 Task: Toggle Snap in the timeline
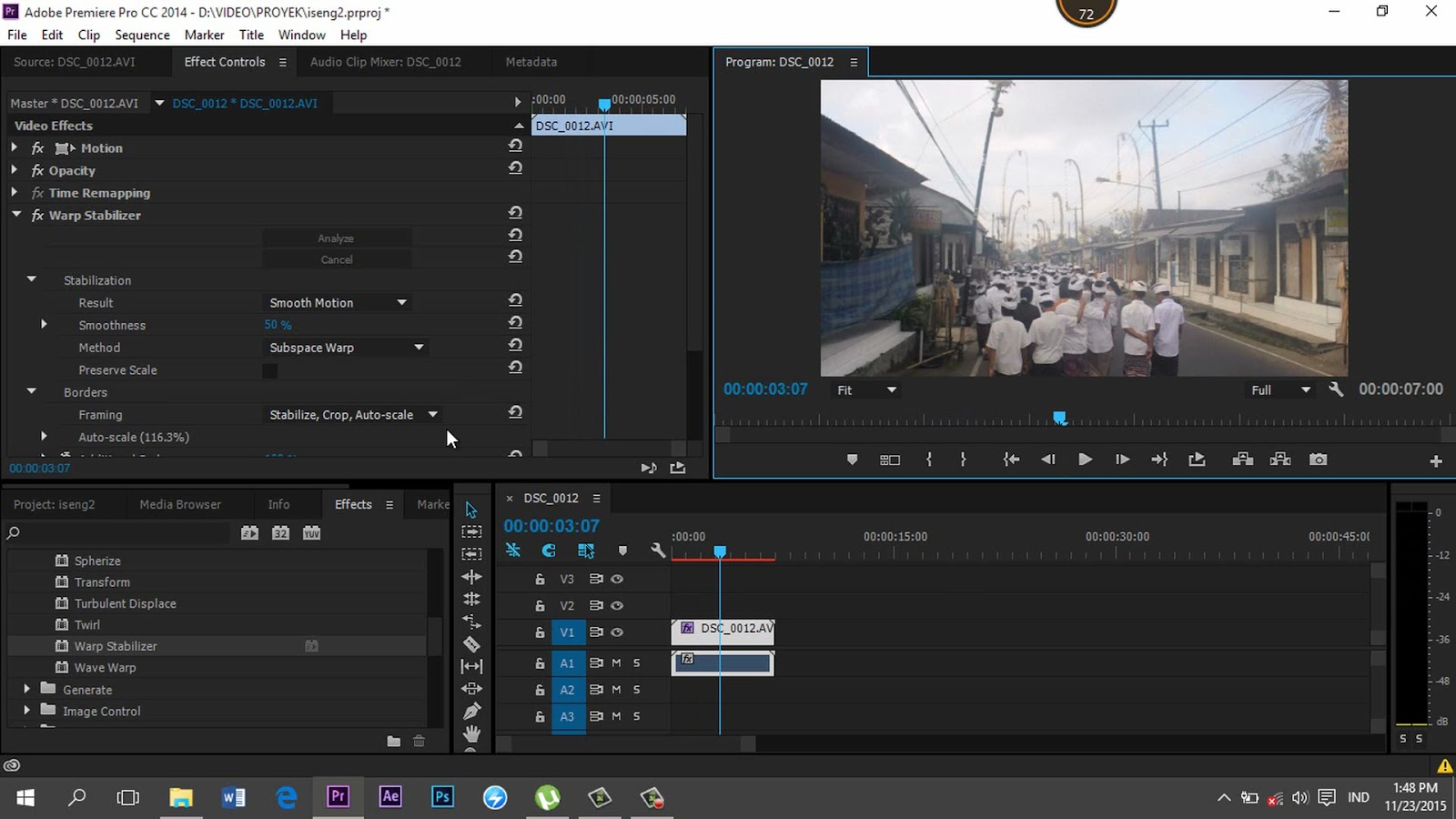[x=548, y=551]
